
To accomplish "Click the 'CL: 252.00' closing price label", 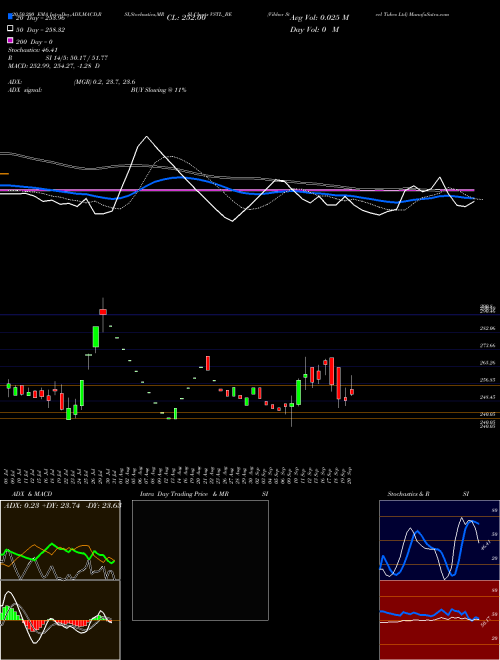I will pos(186,18).
